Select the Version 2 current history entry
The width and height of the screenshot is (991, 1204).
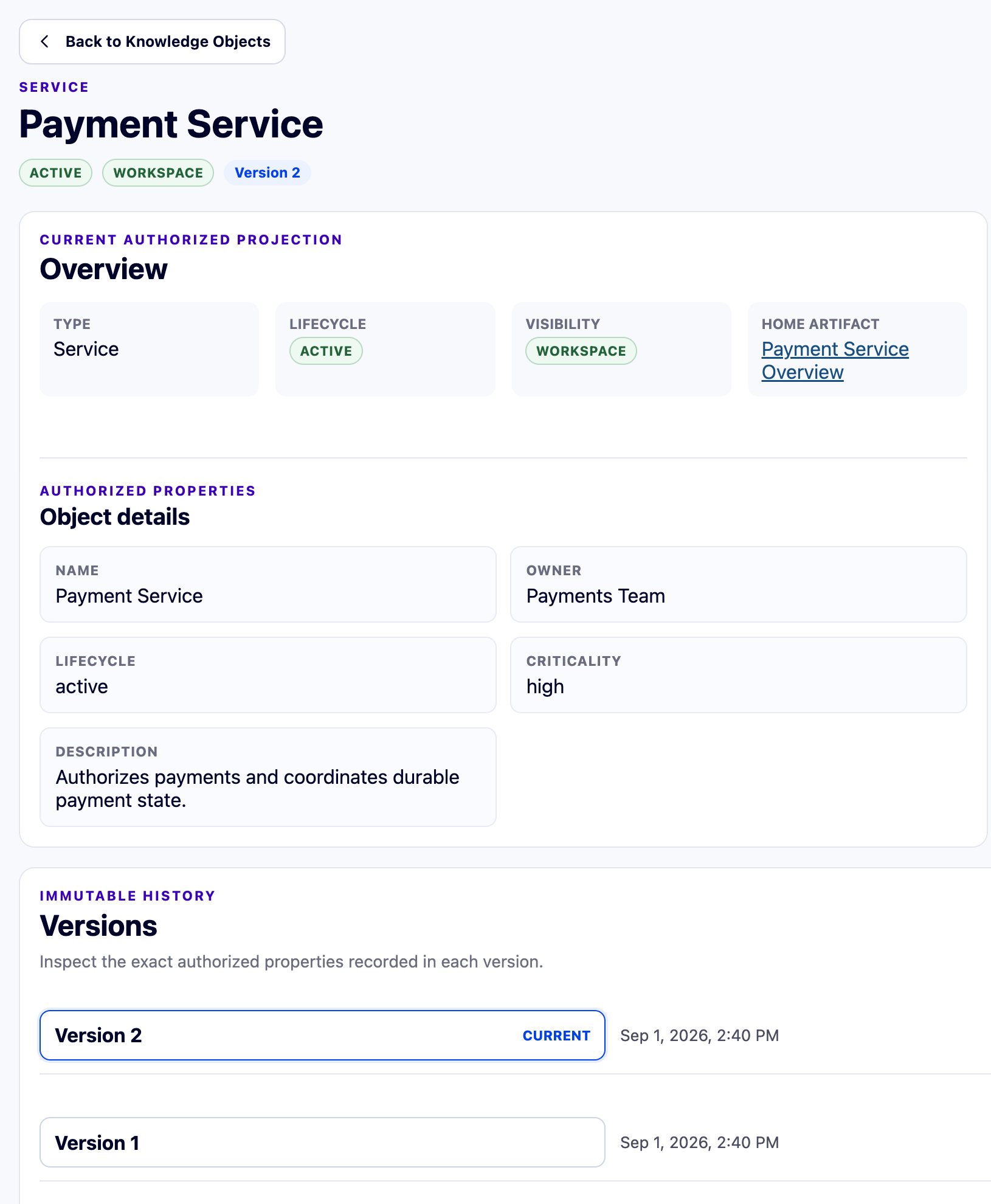tap(322, 1036)
